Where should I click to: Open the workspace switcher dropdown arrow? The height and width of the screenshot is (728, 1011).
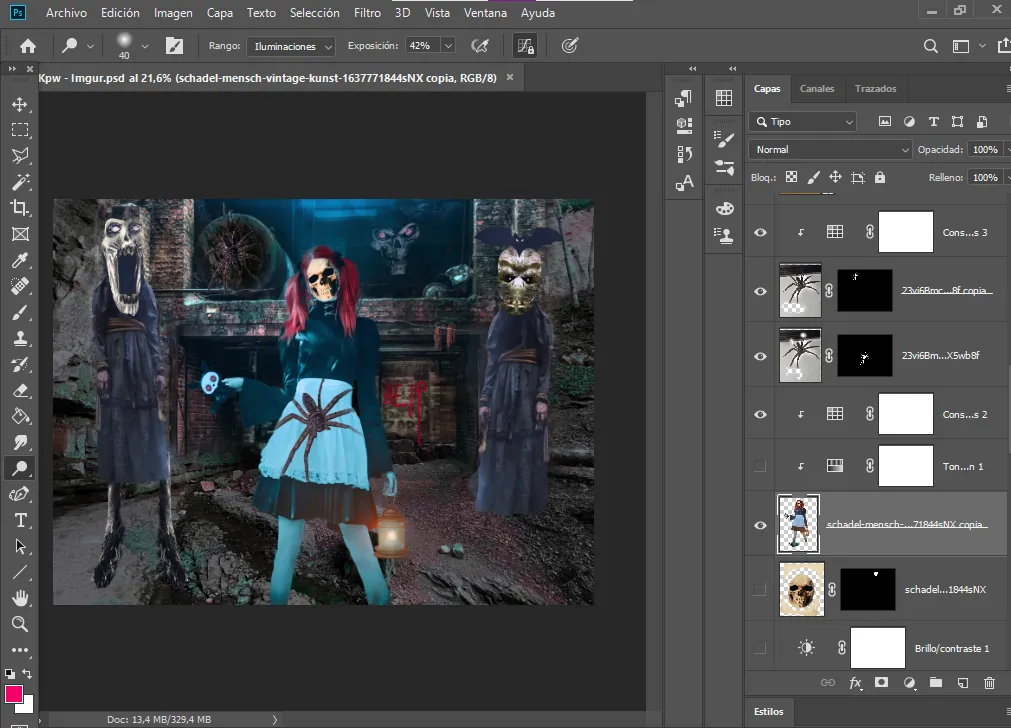point(982,46)
